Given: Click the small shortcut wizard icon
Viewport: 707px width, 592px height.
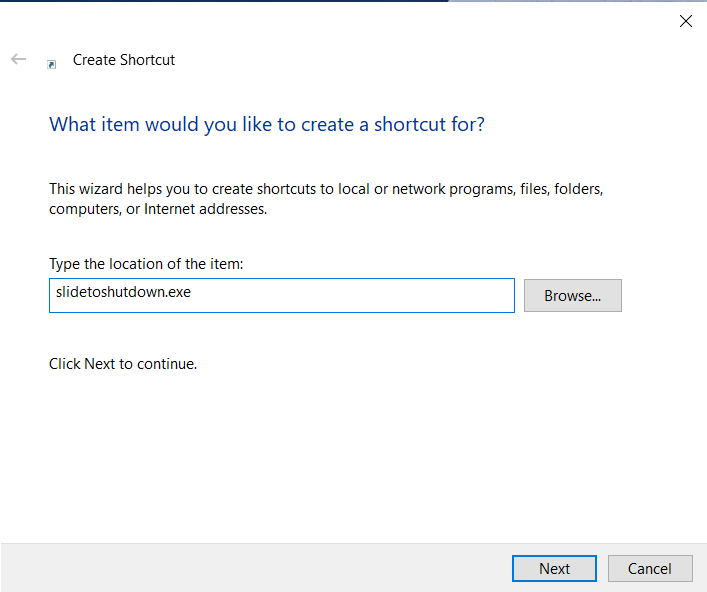Looking at the screenshot, I should pyautogui.click(x=51, y=64).
